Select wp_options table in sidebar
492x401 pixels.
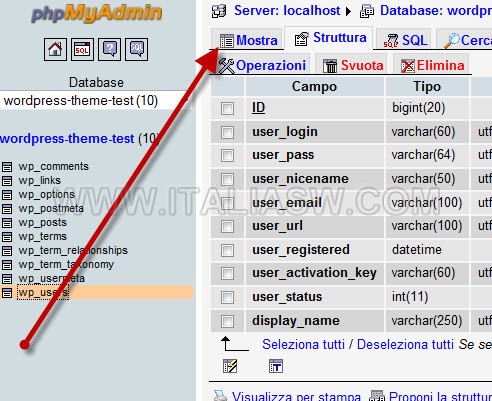(x=47, y=194)
